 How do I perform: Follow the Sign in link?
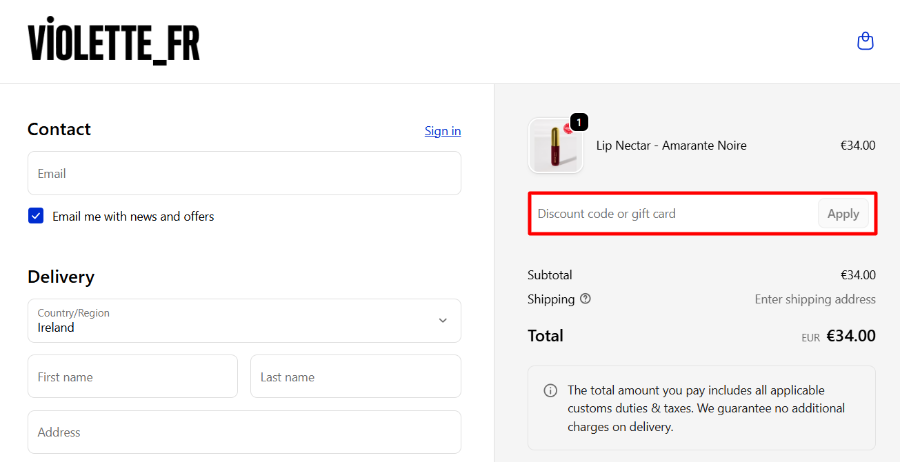[x=443, y=131]
